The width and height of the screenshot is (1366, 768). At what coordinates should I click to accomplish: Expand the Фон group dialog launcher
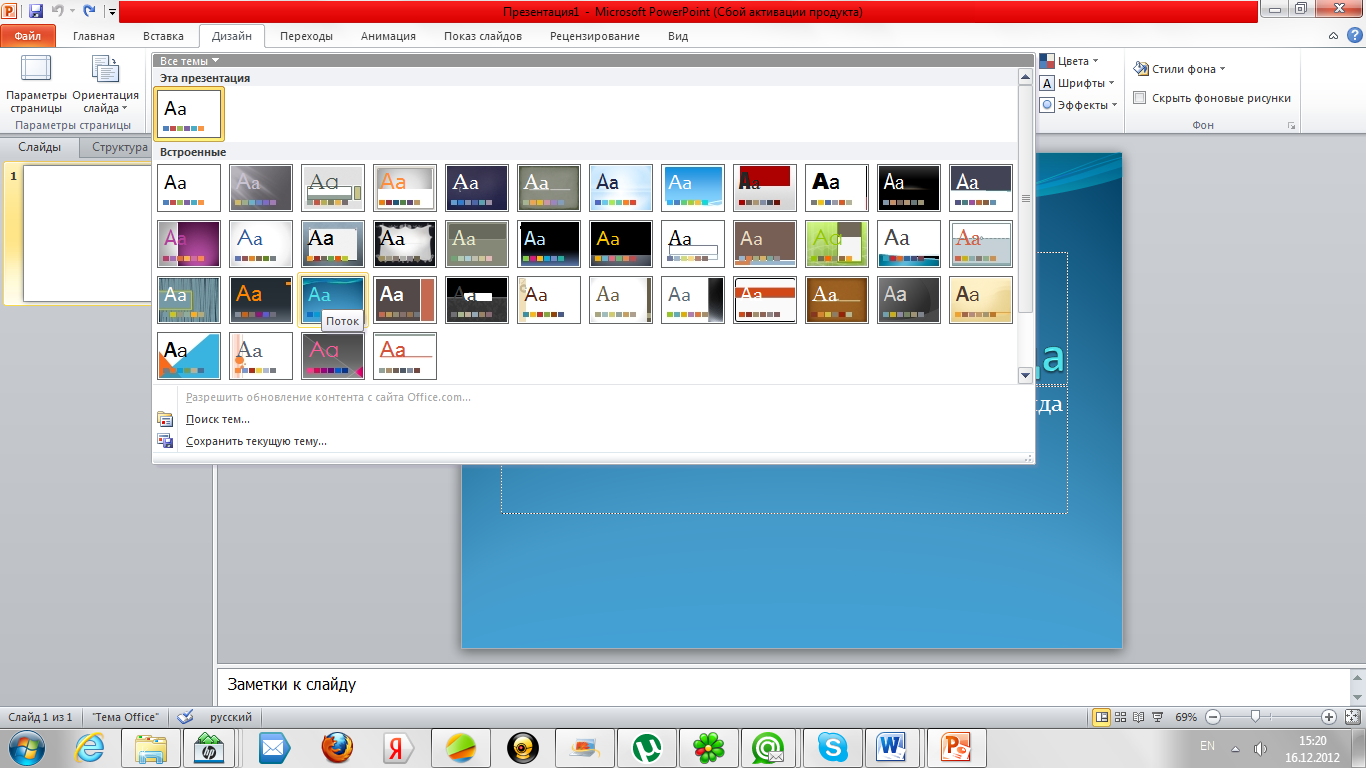point(1292,126)
